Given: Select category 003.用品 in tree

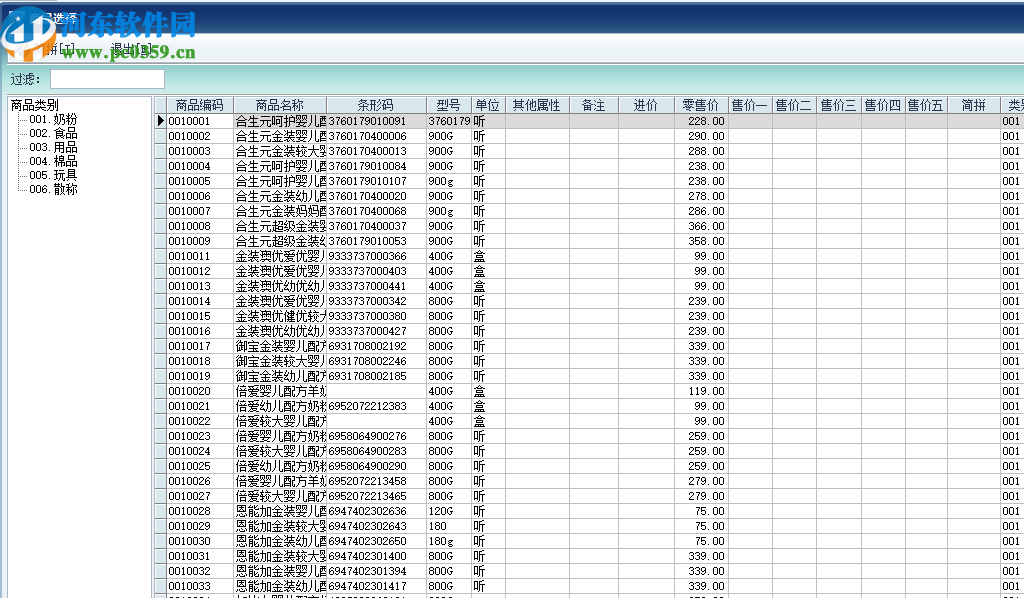Looking at the screenshot, I should coord(53,147).
